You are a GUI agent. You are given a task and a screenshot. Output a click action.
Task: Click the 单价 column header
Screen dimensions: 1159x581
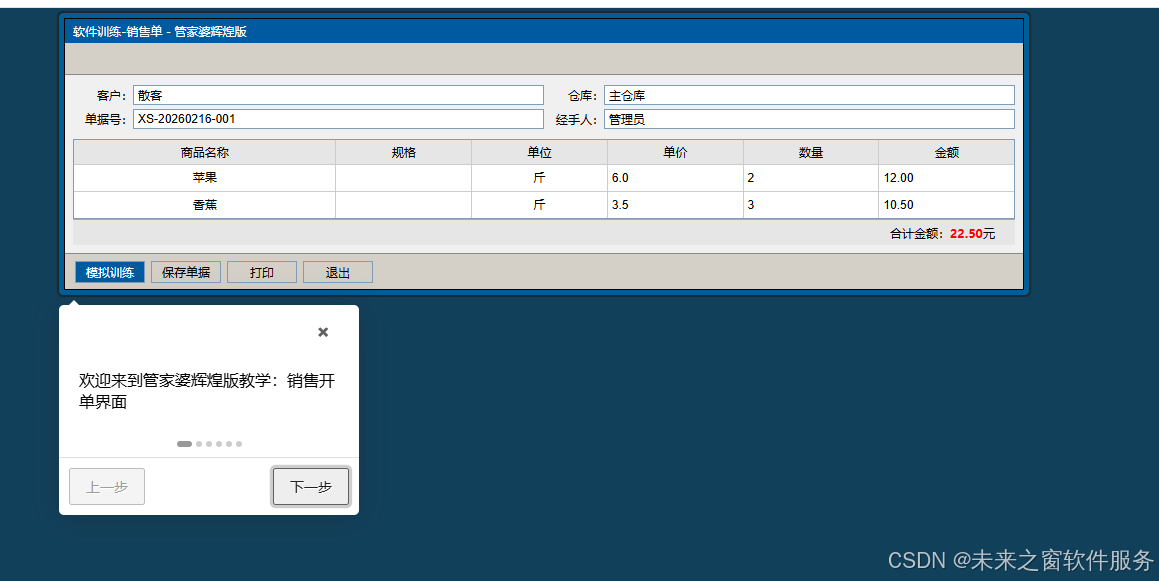(676, 152)
